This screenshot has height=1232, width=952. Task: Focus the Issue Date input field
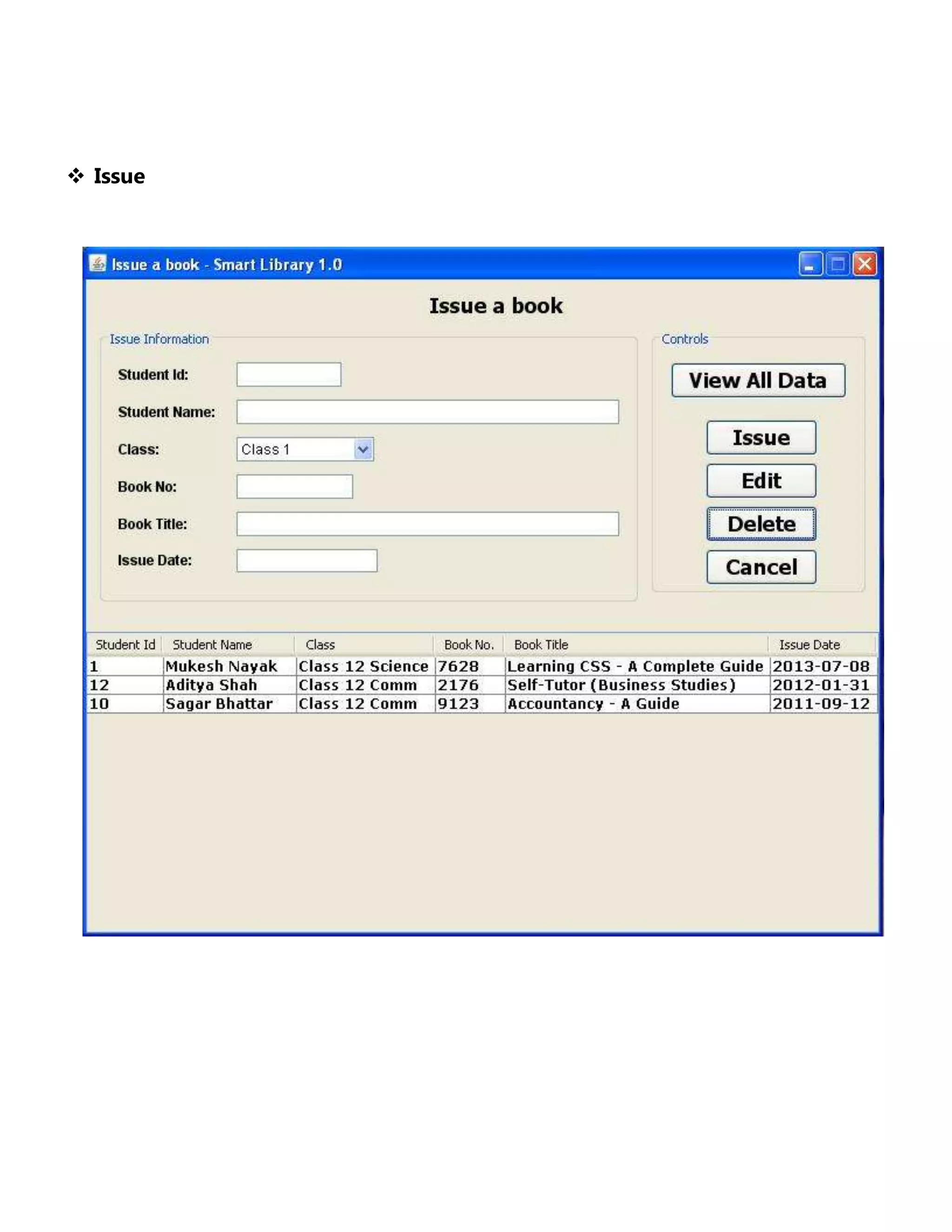[x=307, y=561]
